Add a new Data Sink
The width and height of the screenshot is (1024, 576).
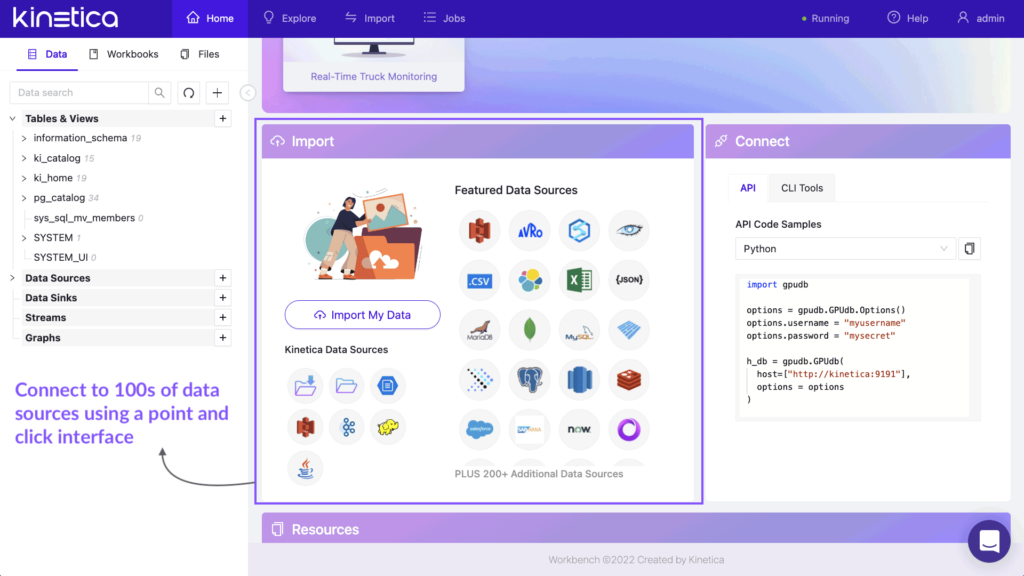(x=223, y=298)
